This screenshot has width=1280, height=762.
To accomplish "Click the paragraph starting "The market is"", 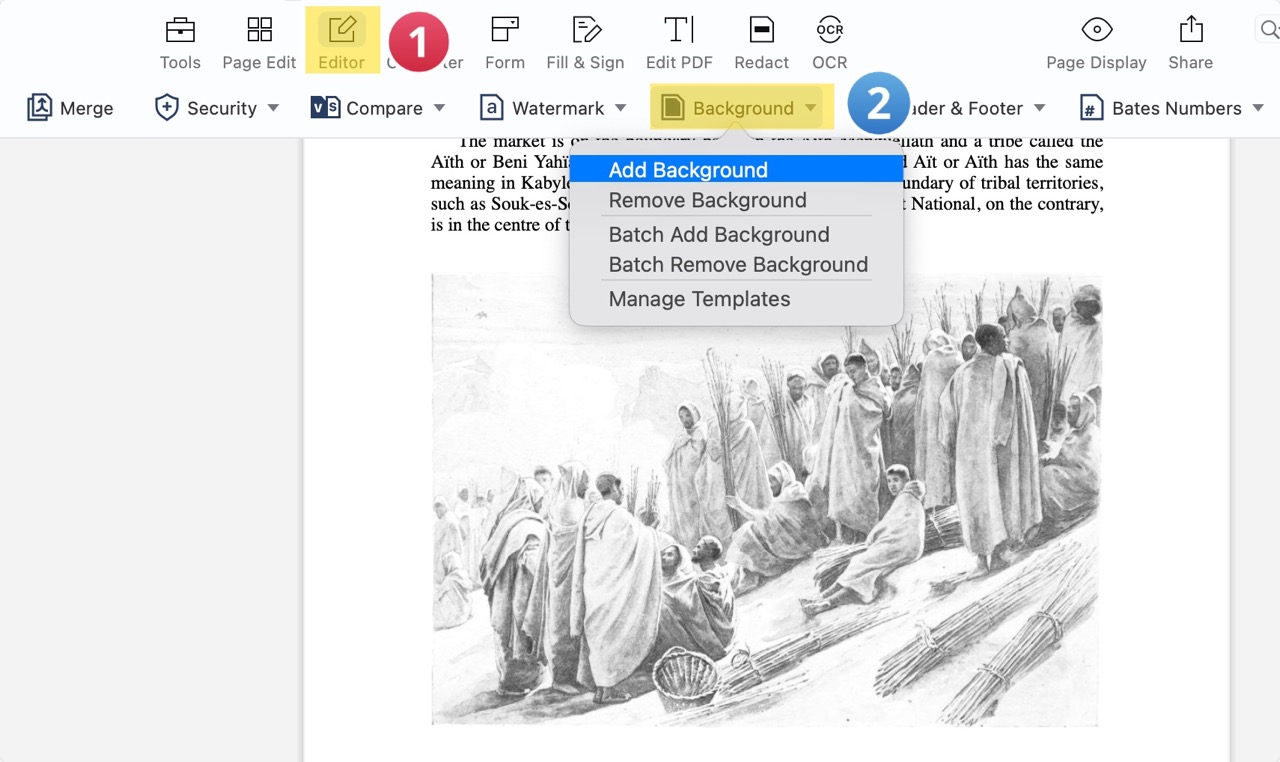I will tap(767, 183).
